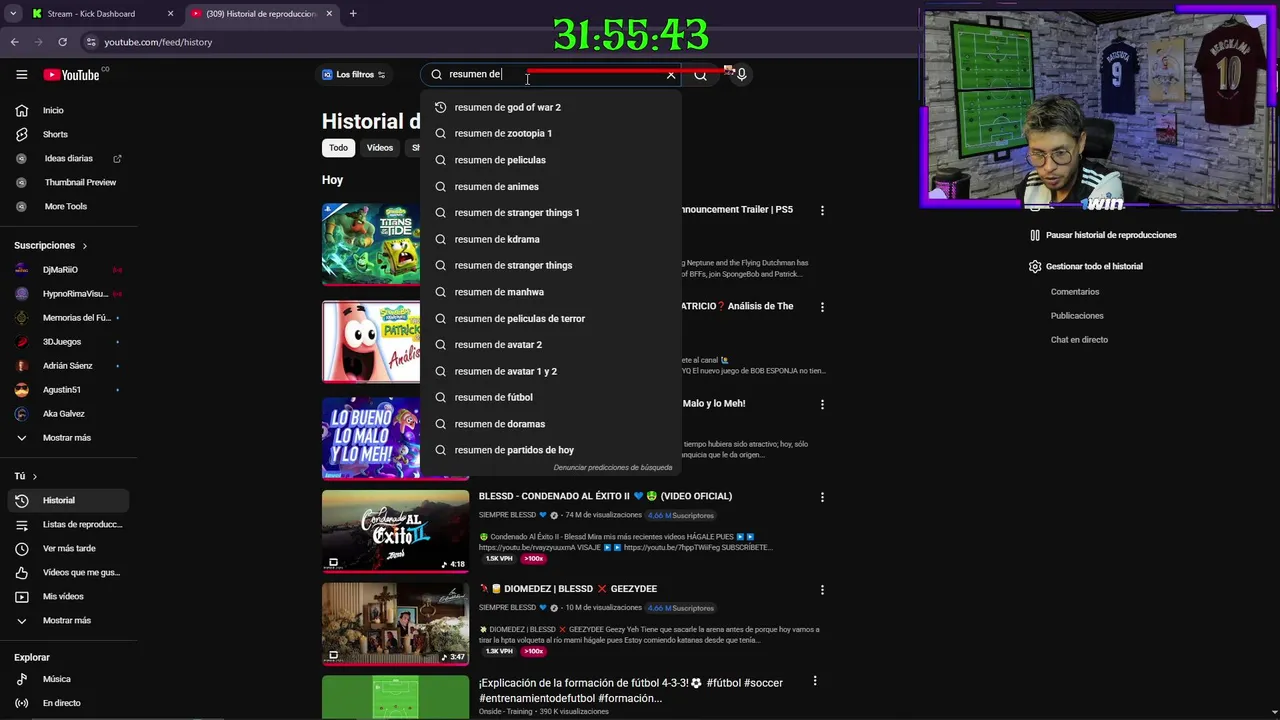Choose suggestion 'resumen de avatar 1 y 2'
This screenshot has height=720, width=1280.
551,371
